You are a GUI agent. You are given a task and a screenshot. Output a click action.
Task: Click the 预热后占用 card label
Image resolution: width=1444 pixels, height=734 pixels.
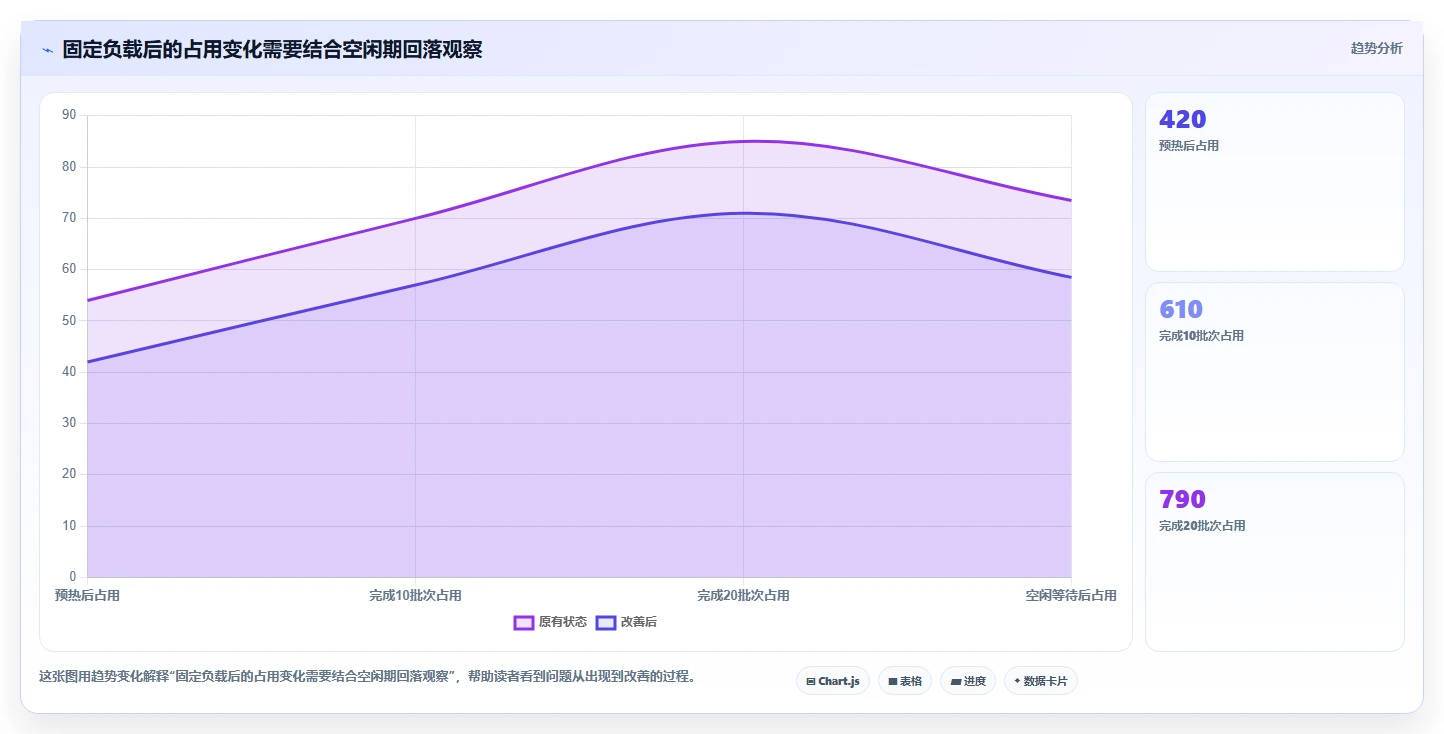(1189, 146)
